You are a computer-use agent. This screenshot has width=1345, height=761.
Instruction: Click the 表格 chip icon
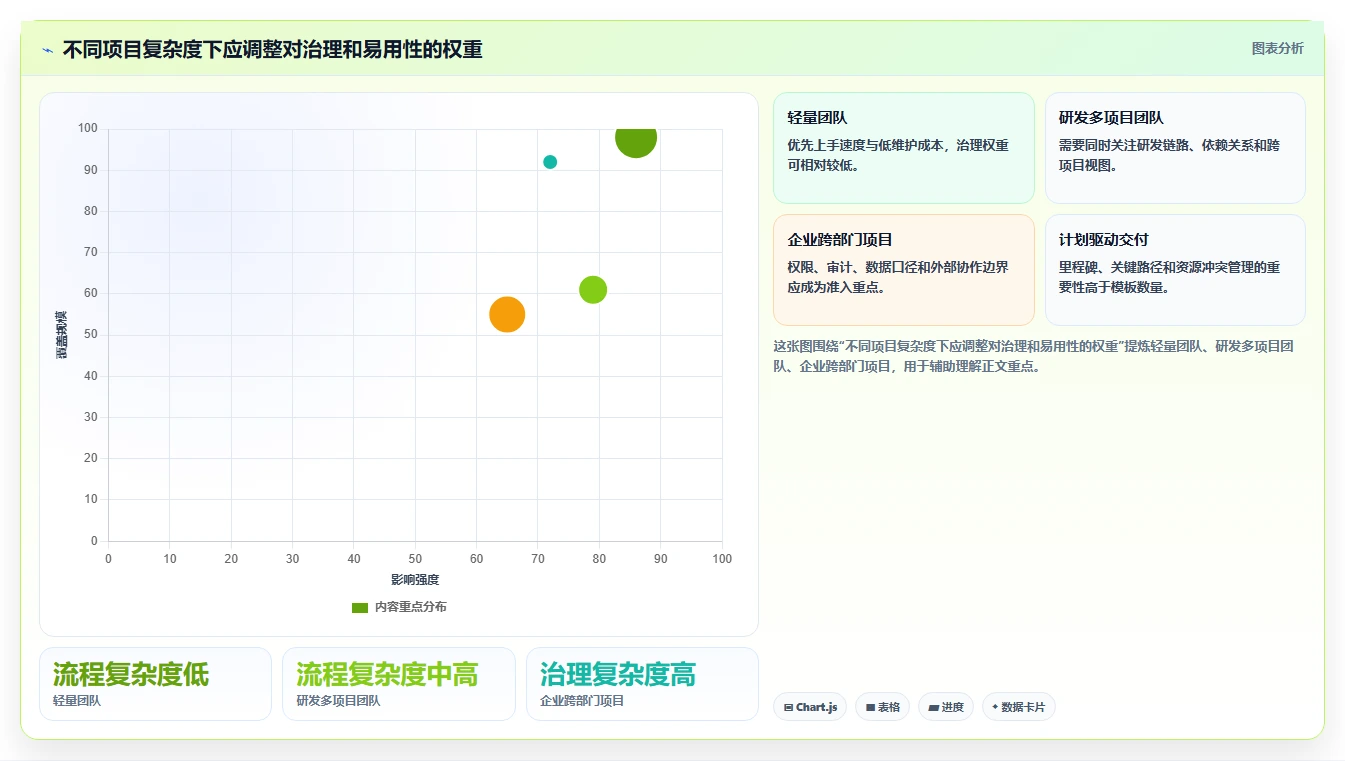[870, 707]
